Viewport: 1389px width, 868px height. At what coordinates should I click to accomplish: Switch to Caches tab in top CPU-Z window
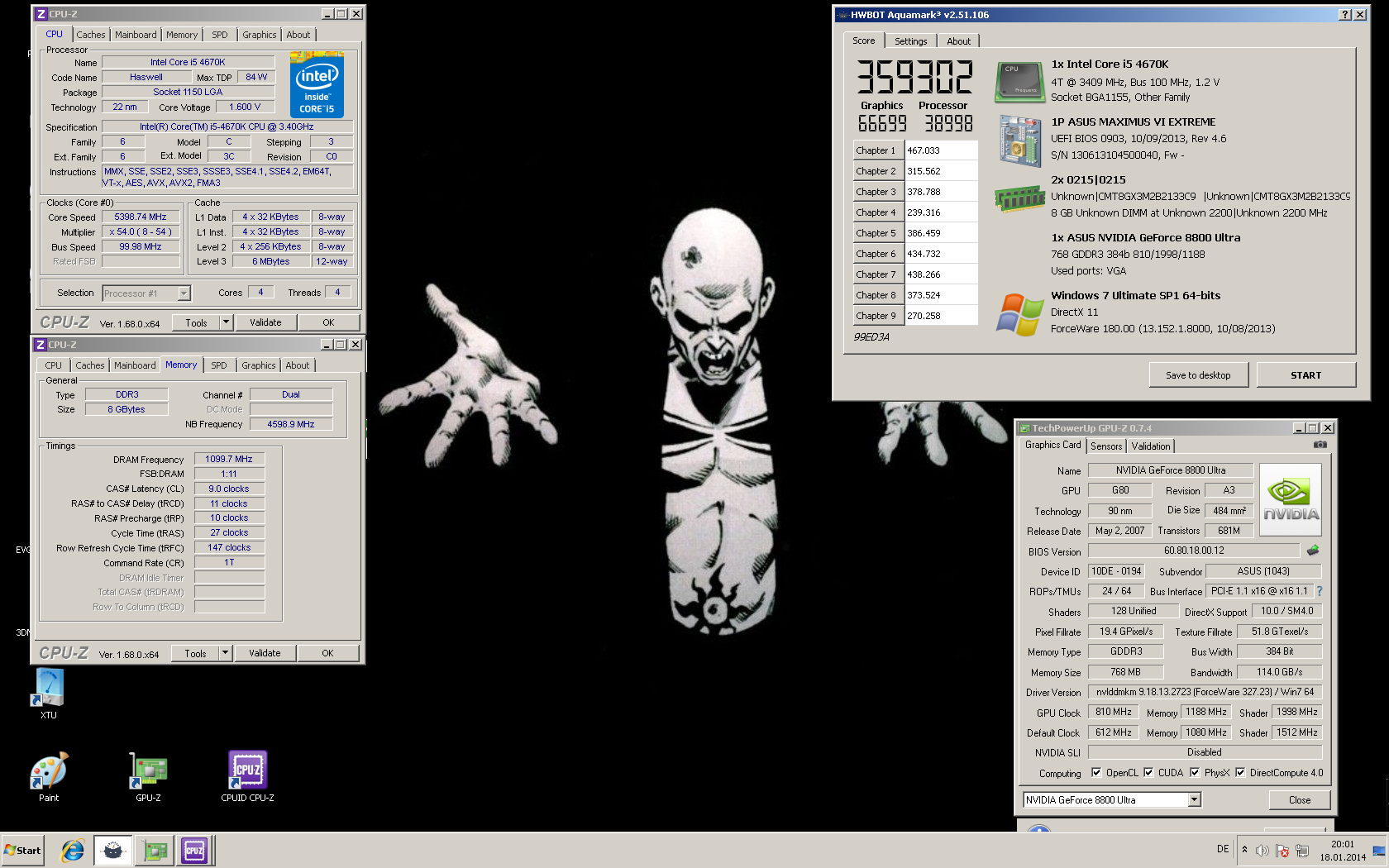click(x=91, y=35)
